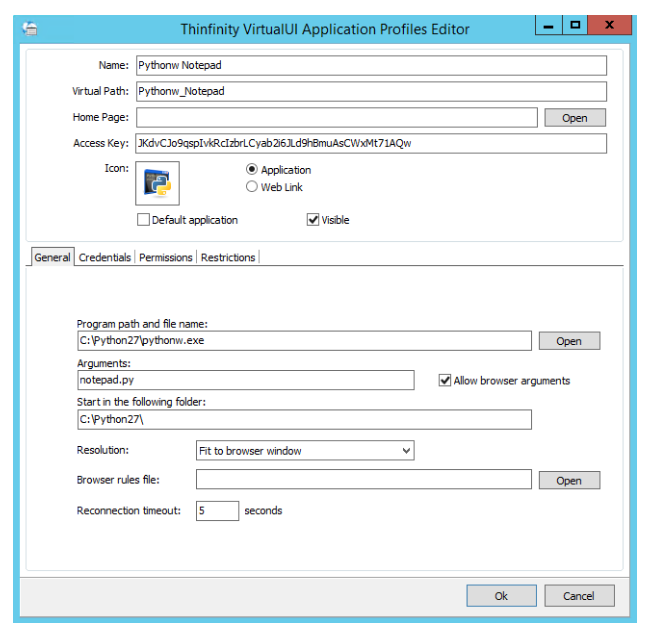Viewport: 651px width, 640px height.
Task: Click Open button next to Home Page
Action: [574, 118]
